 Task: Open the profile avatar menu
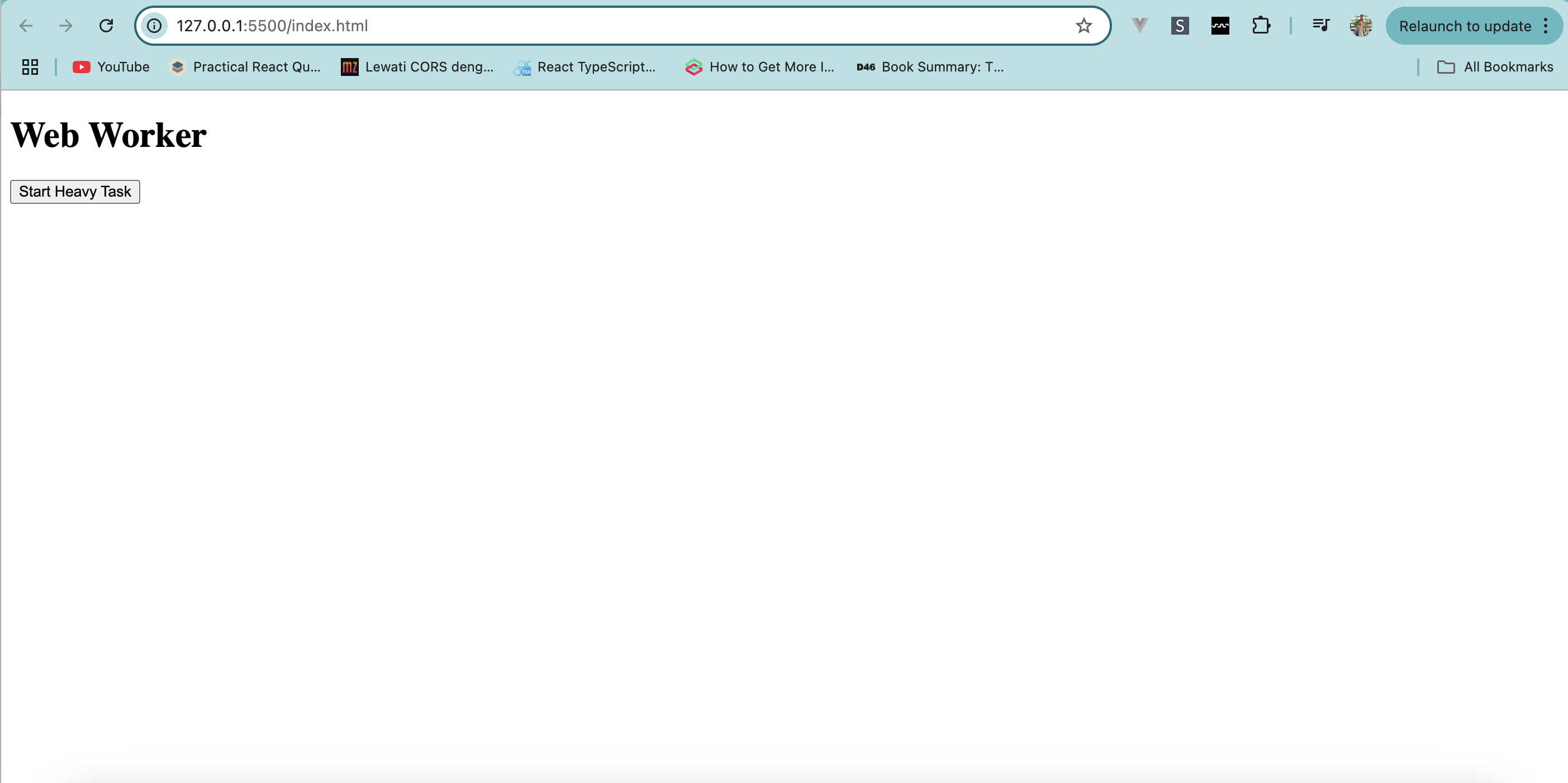click(x=1361, y=26)
